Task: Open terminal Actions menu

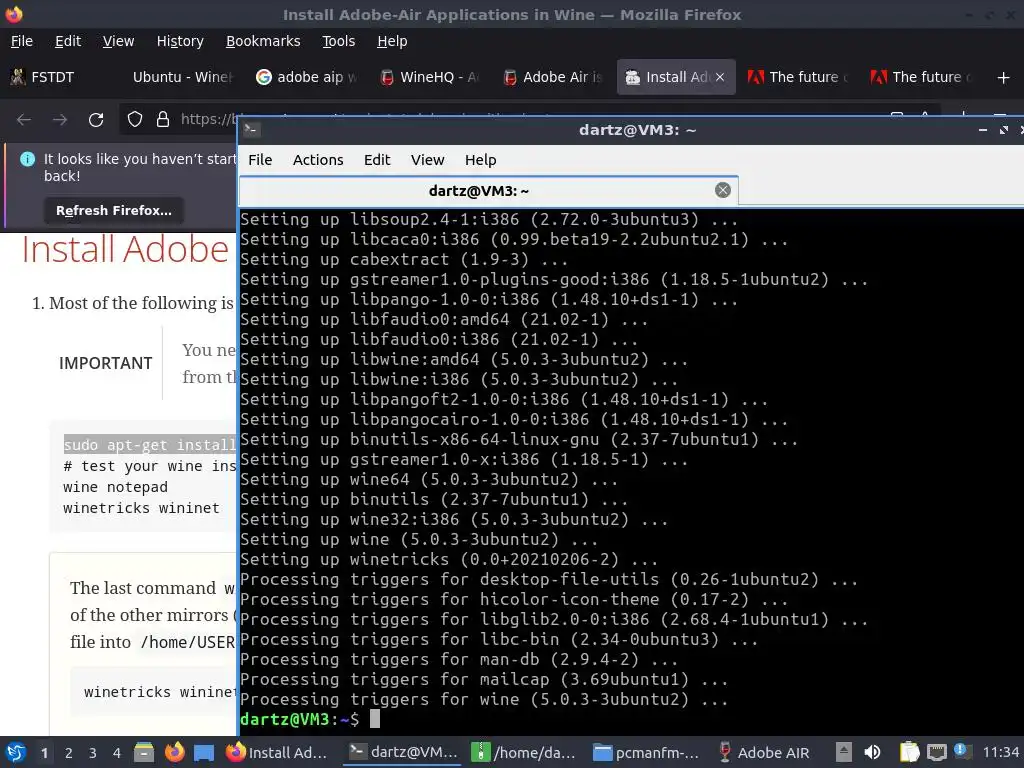Action: (x=318, y=160)
